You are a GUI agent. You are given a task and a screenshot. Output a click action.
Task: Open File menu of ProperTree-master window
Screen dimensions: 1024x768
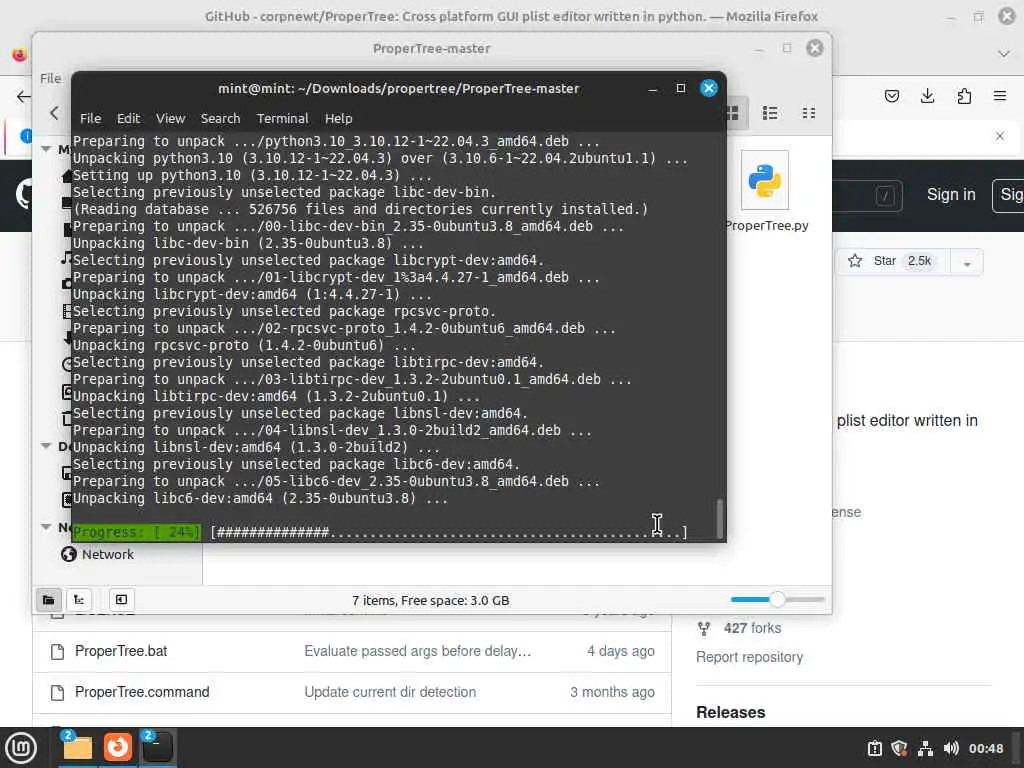point(50,78)
